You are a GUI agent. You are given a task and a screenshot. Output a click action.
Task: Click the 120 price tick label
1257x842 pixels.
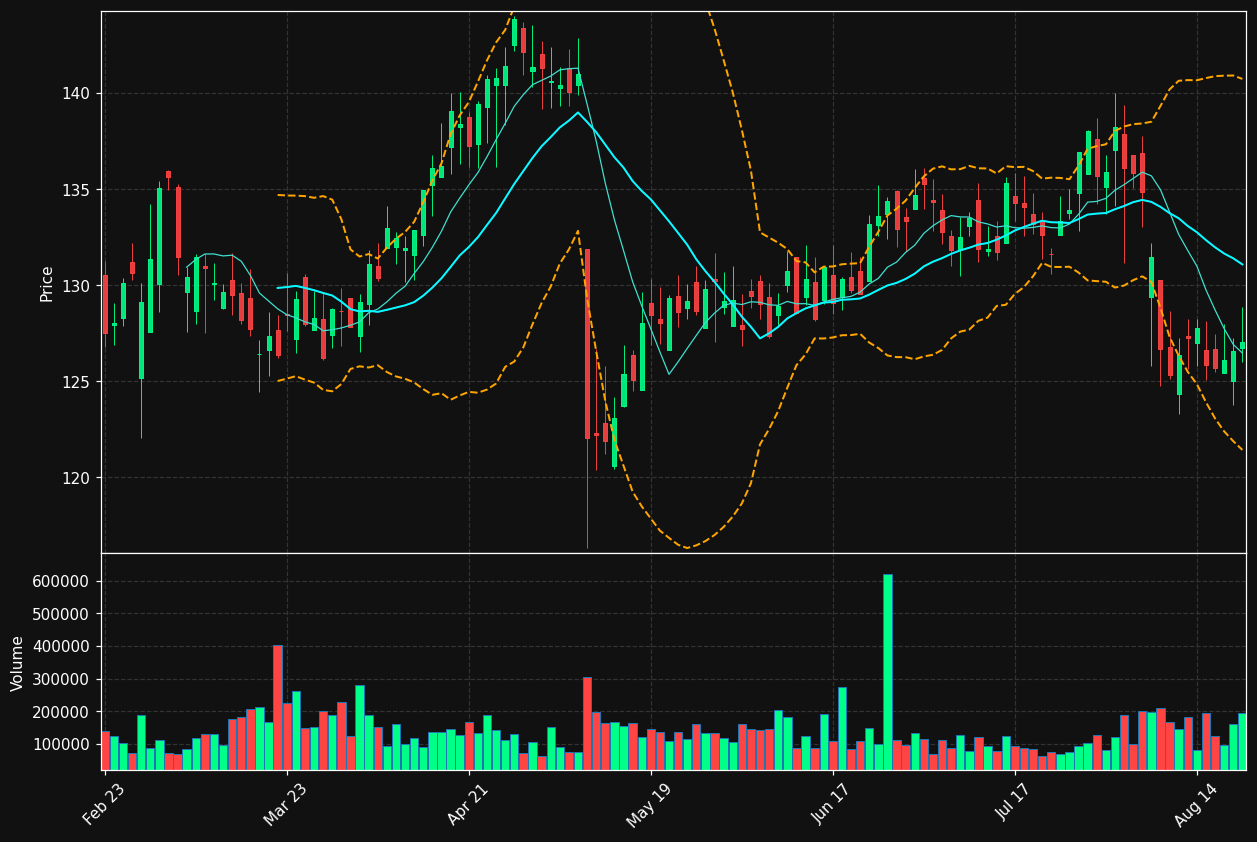pyautogui.click(x=76, y=478)
